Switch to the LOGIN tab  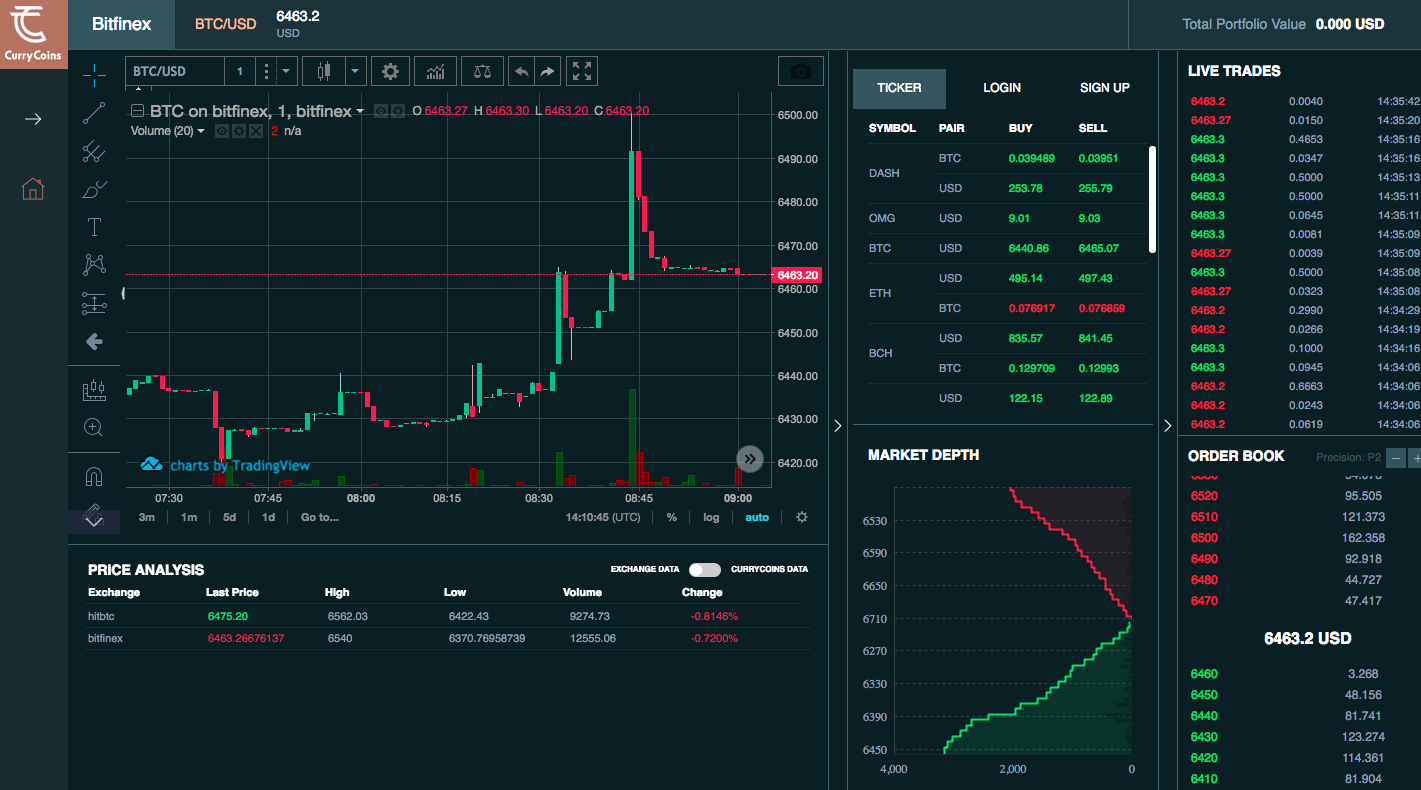tap(1001, 88)
